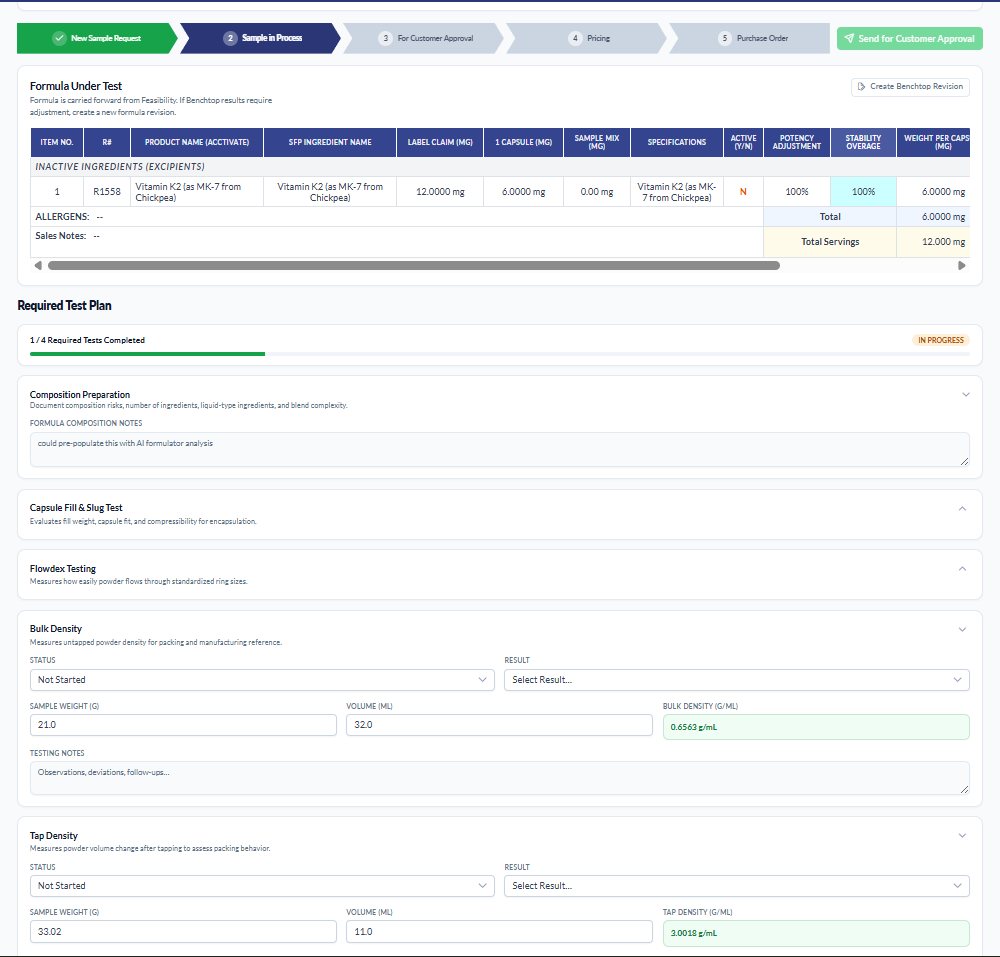Collapse the Tap Density section
Viewport: 1000px width, 957px height.
point(962,836)
